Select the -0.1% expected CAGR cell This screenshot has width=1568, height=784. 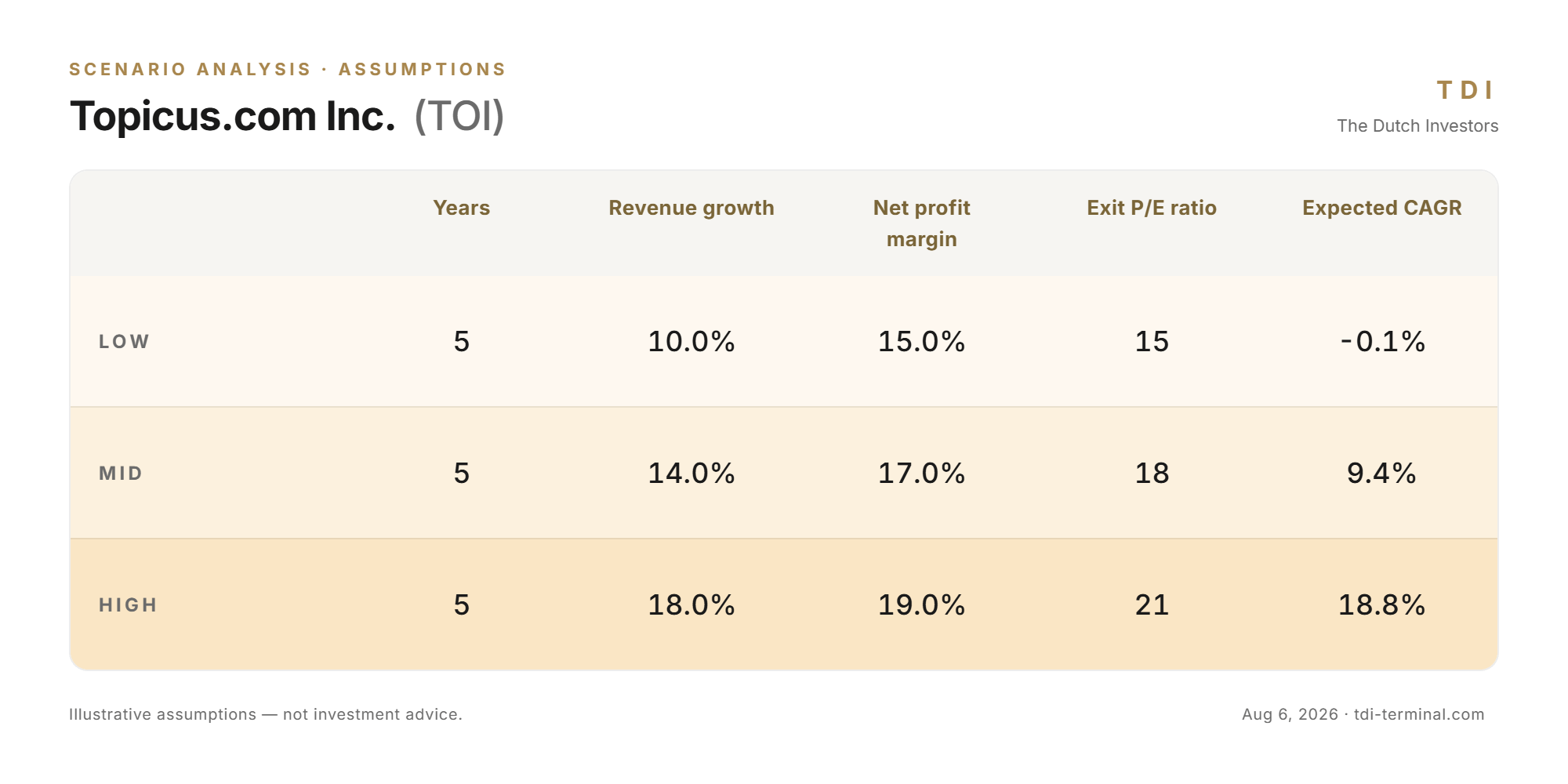pyautogui.click(x=1382, y=342)
